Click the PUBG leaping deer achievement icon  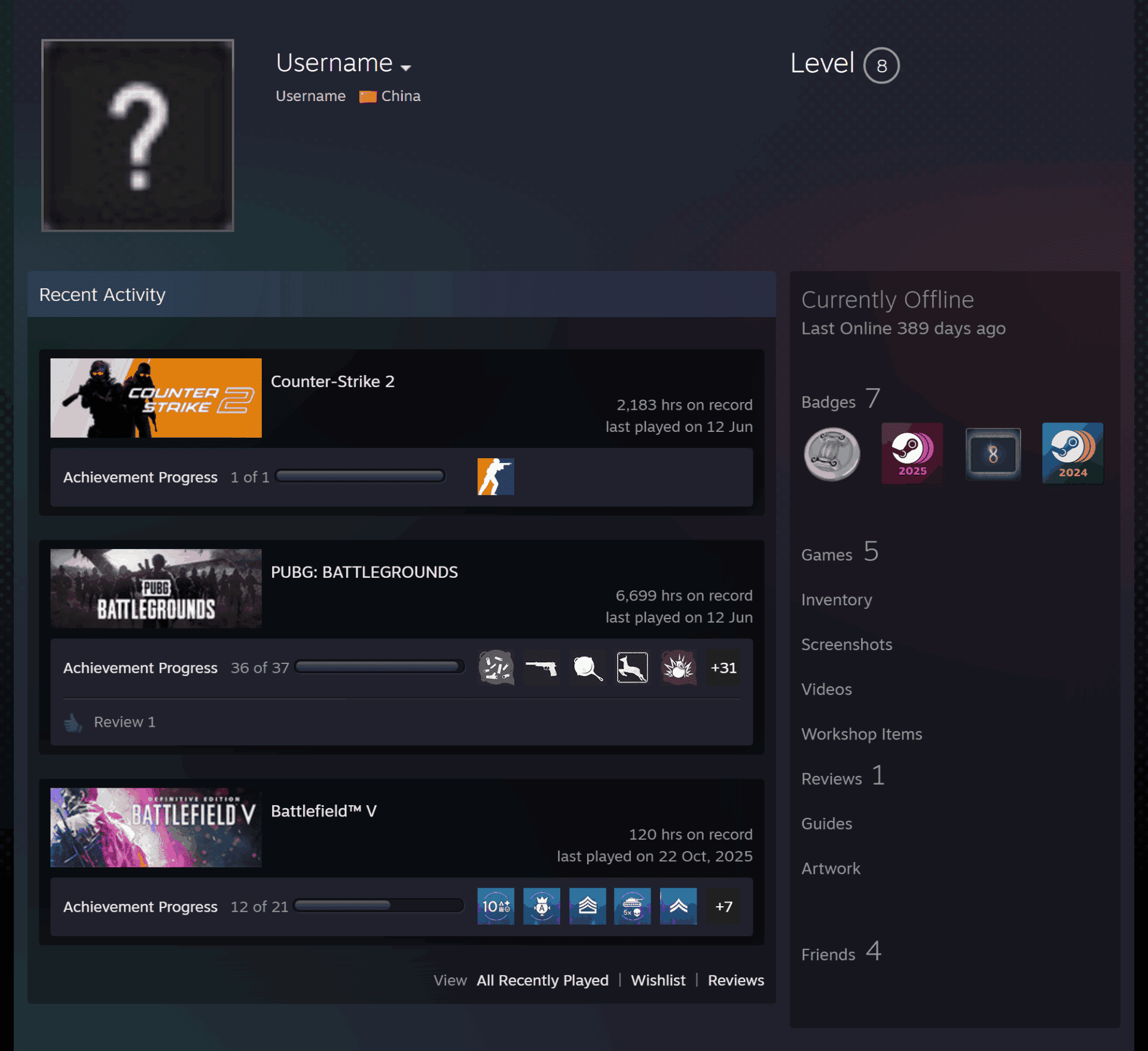(633, 668)
